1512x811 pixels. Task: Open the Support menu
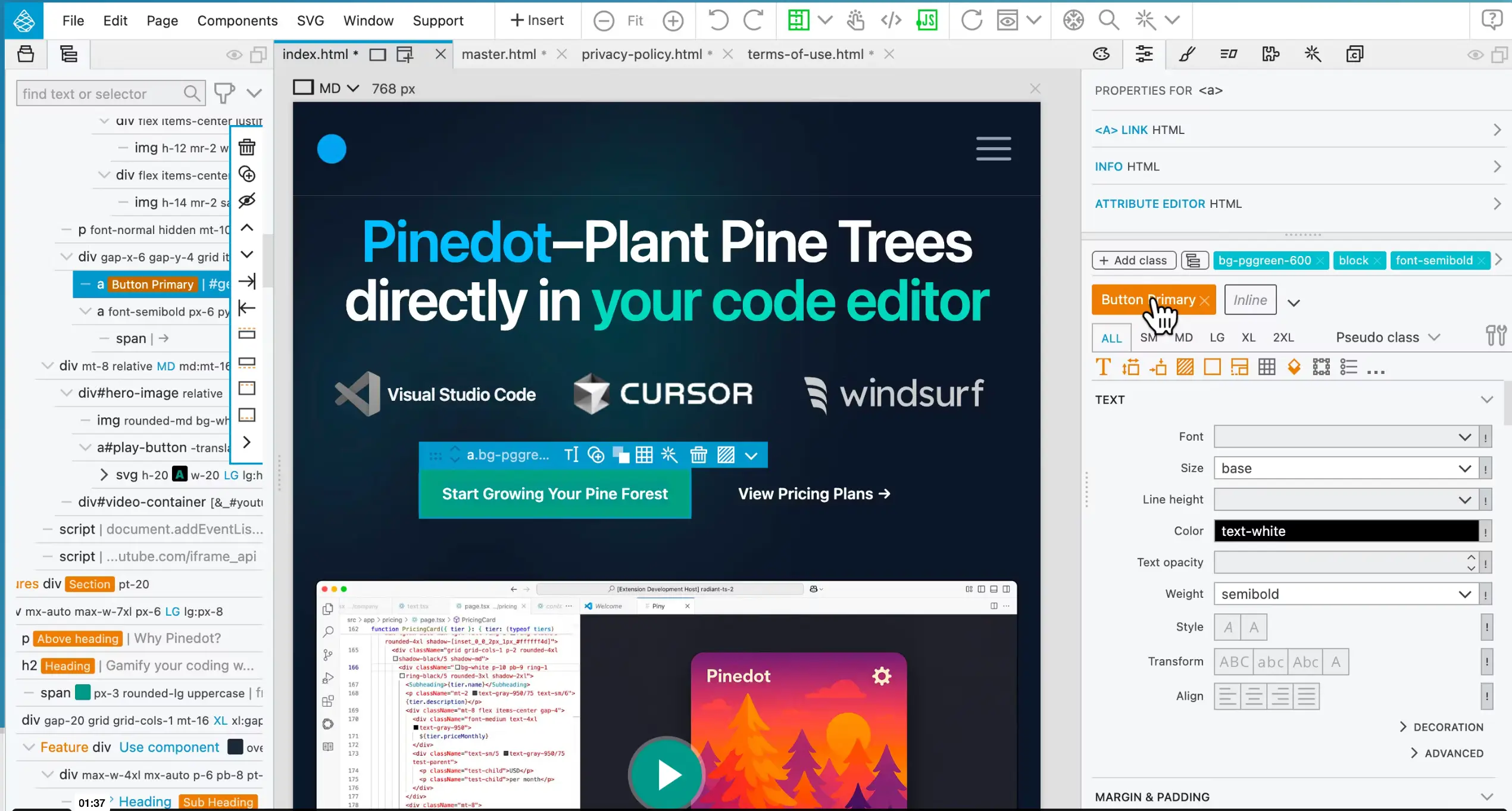tap(438, 21)
